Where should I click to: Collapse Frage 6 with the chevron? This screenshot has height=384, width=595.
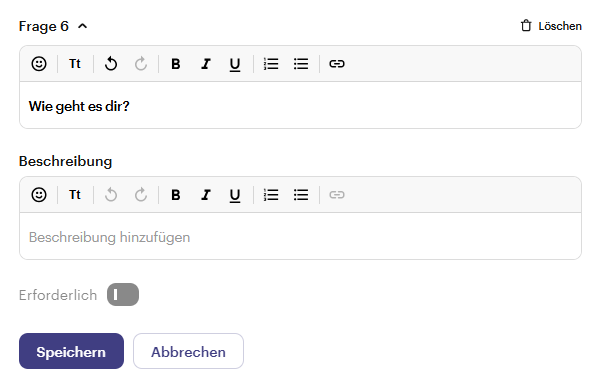[82, 26]
